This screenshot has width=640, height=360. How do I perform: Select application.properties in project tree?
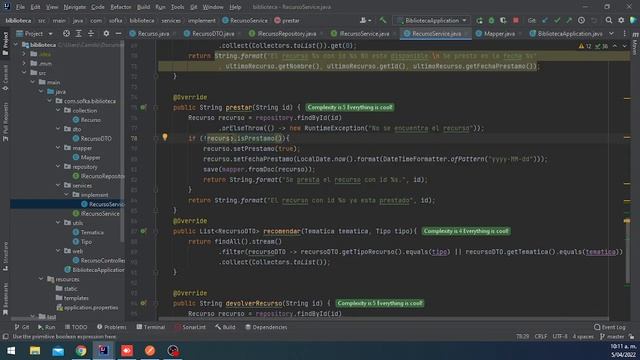click(87, 307)
